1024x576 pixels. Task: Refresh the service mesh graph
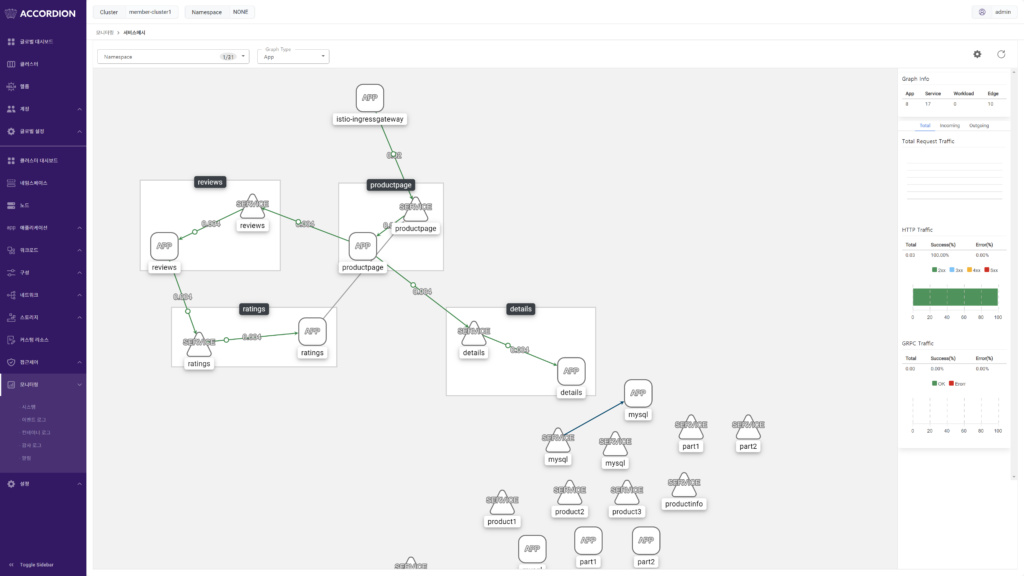pyautogui.click(x=1001, y=54)
